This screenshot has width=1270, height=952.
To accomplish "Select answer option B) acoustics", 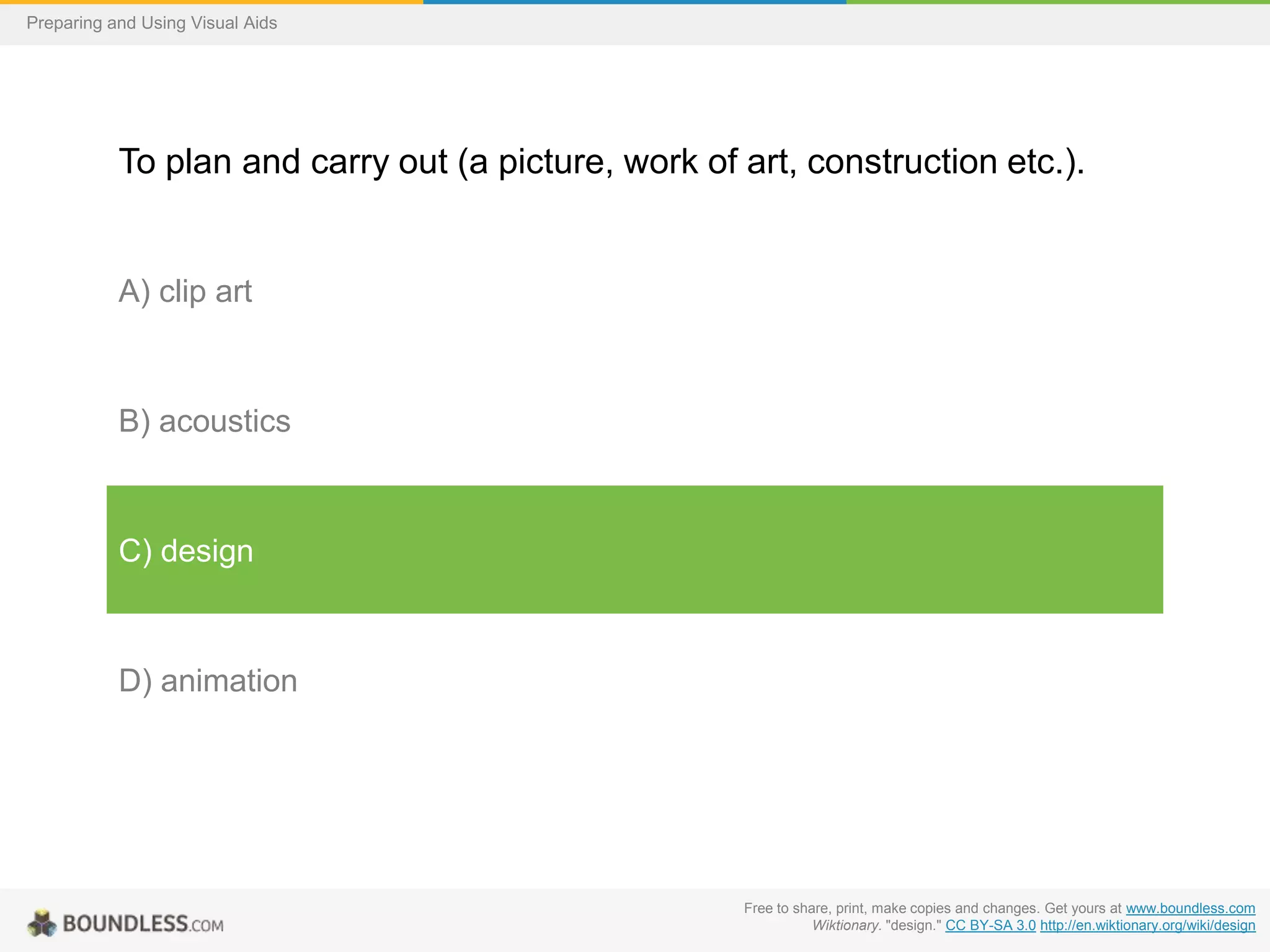I will coord(205,421).
